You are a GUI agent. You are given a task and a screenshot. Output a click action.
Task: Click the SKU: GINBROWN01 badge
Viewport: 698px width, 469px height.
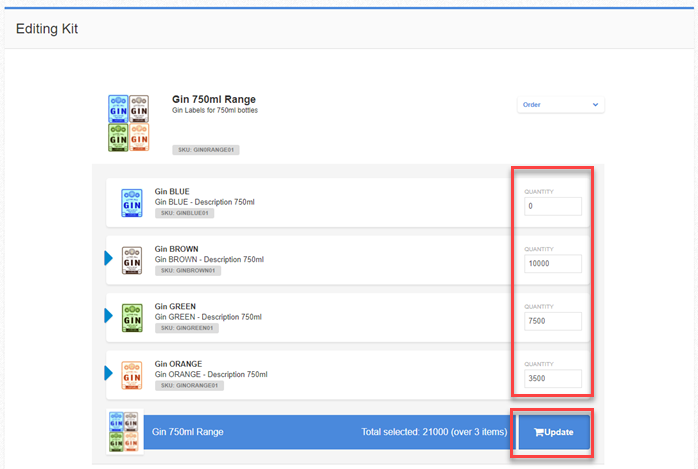(x=188, y=271)
